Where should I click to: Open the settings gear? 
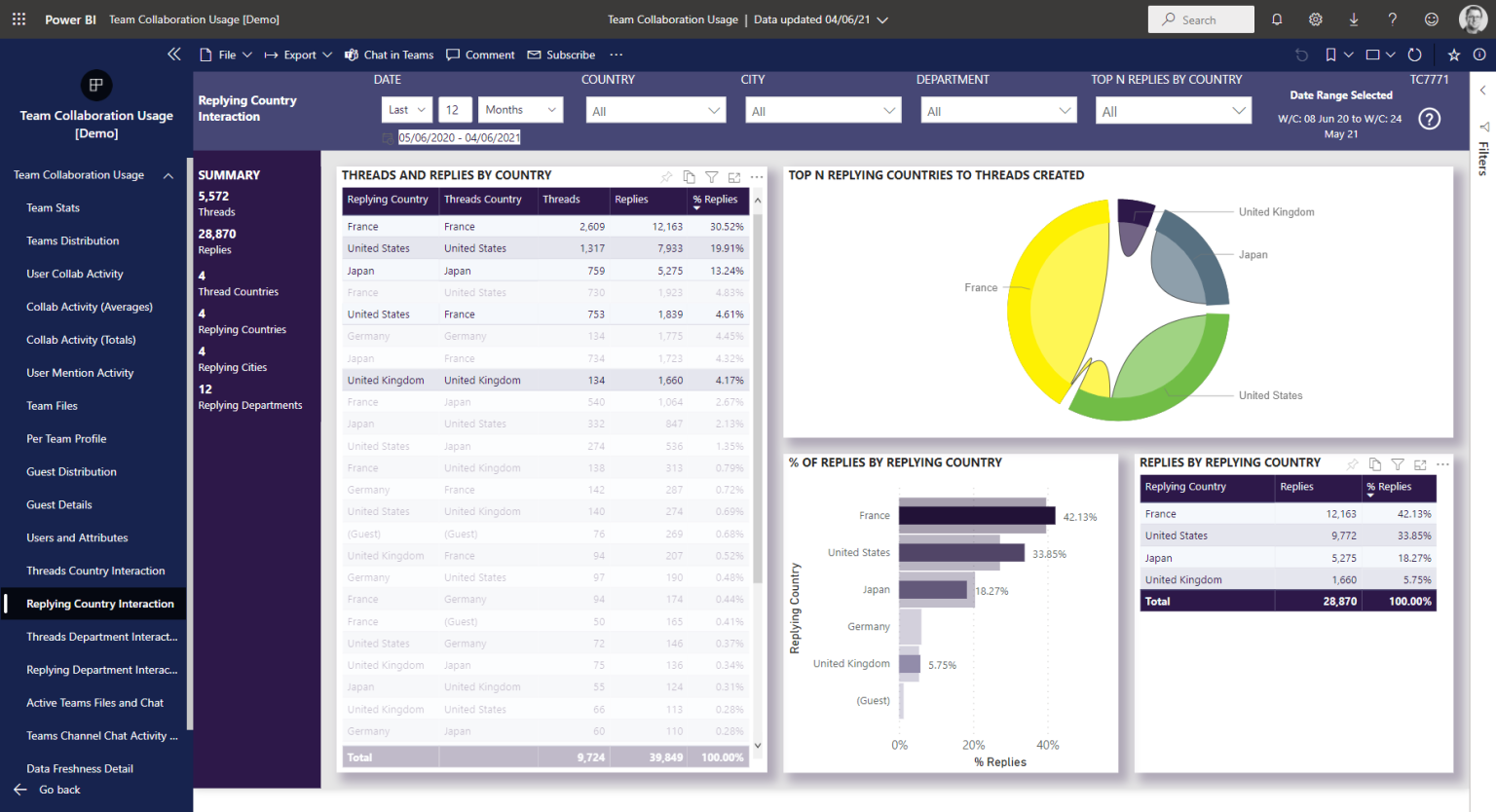1316,19
